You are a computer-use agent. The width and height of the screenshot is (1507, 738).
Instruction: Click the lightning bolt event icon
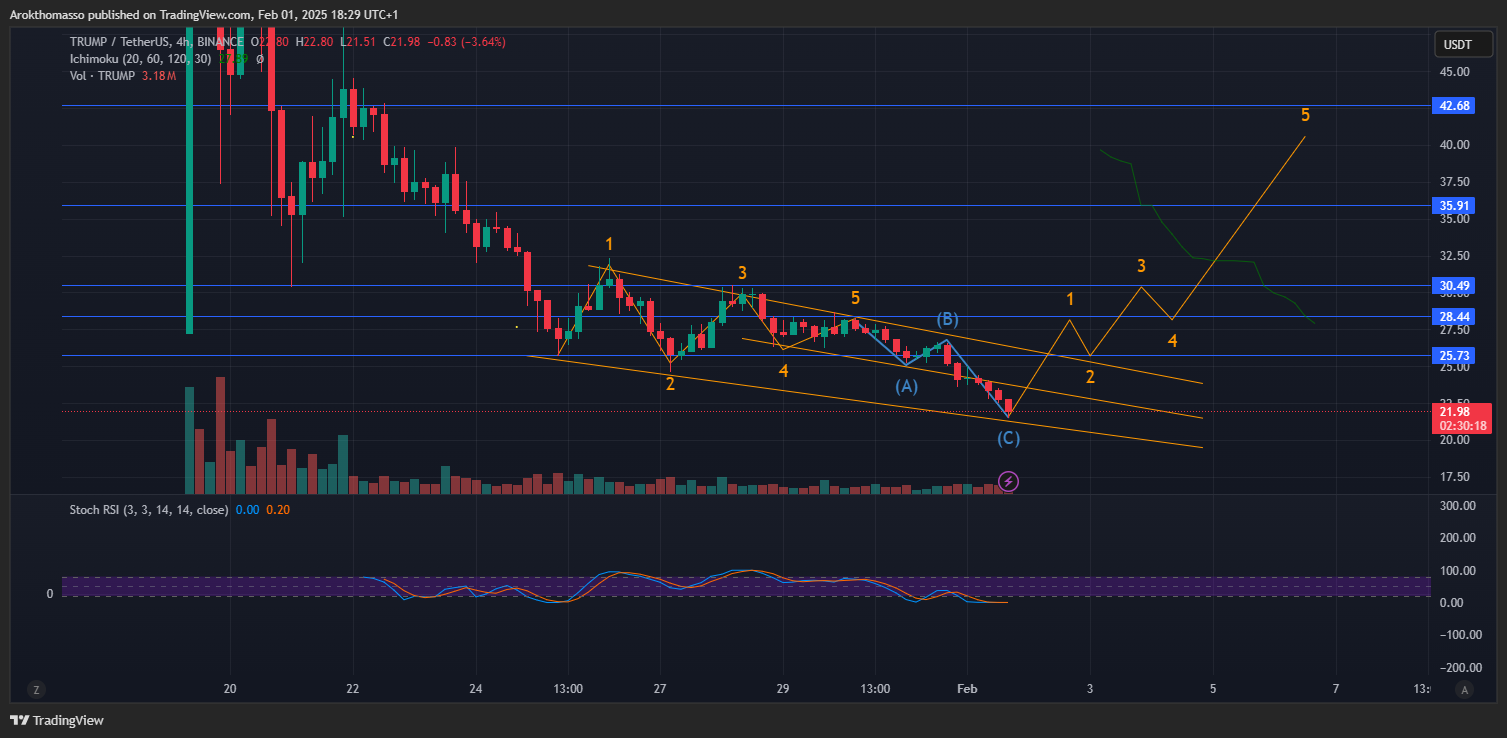pyautogui.click(x=1008, y=482)
